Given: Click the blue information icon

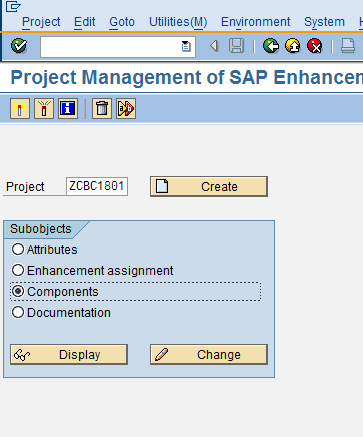Looking at the screenshot, I should 68,108.
